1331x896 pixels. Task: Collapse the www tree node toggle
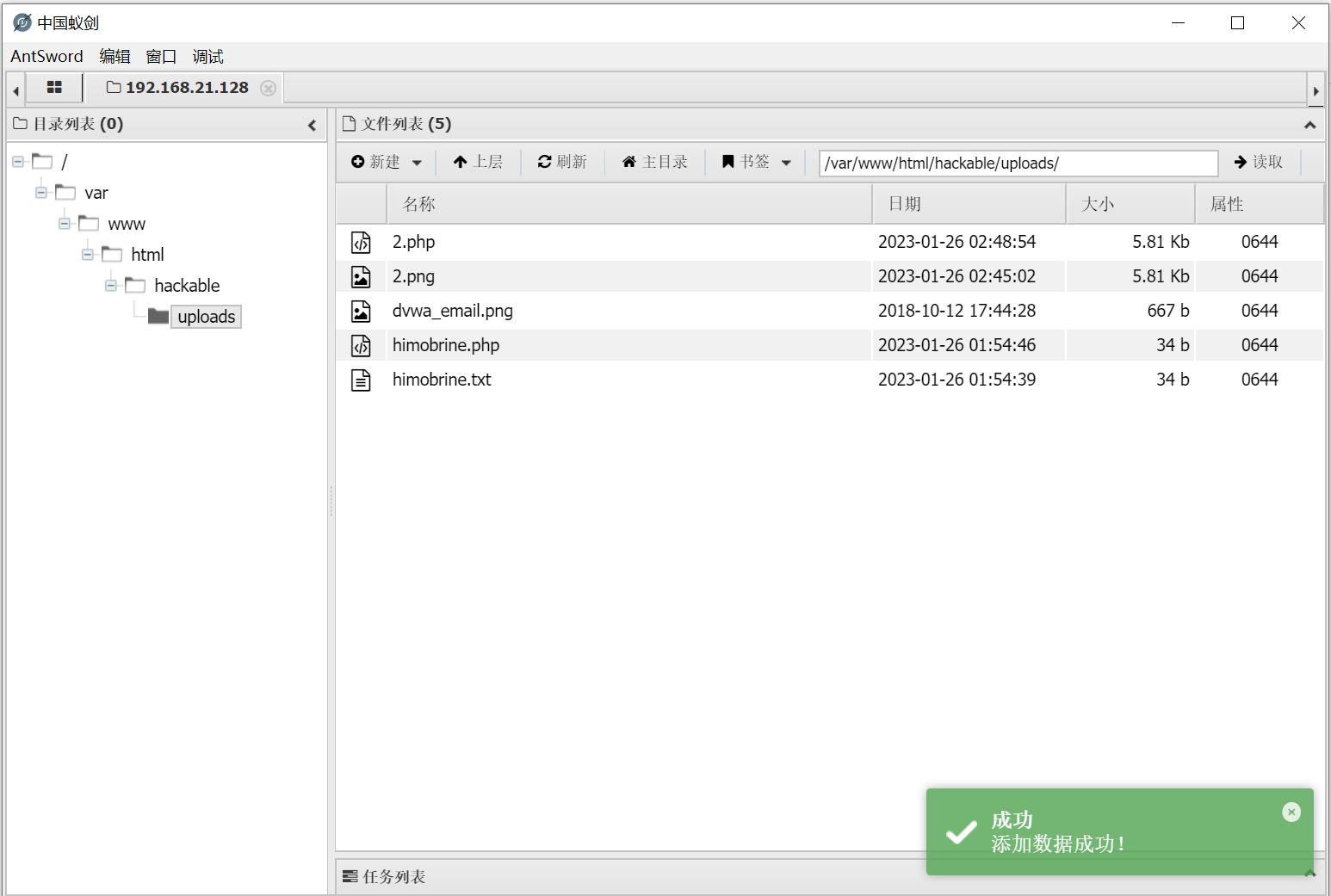(x=65, y=223)
